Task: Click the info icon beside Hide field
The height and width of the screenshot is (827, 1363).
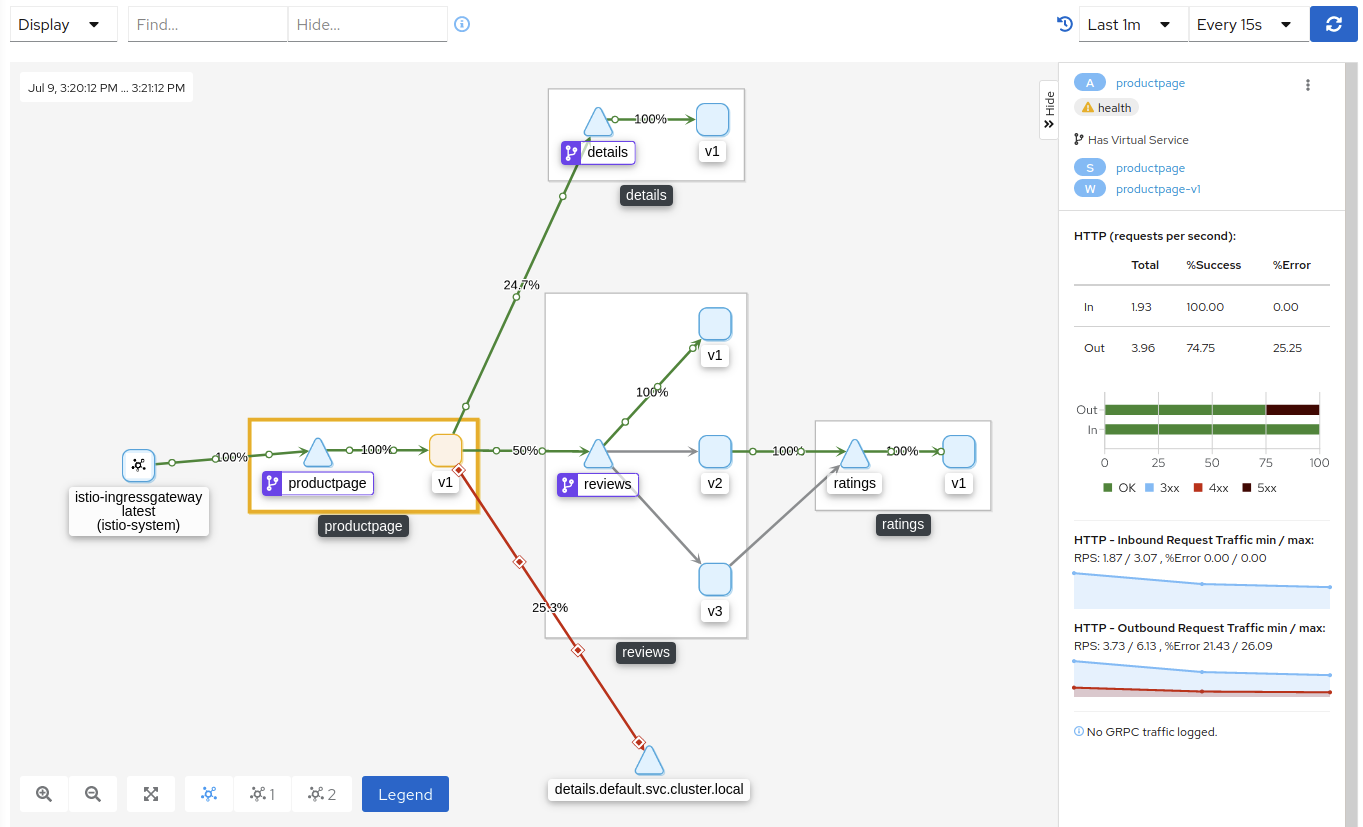Action: [462, 24]
